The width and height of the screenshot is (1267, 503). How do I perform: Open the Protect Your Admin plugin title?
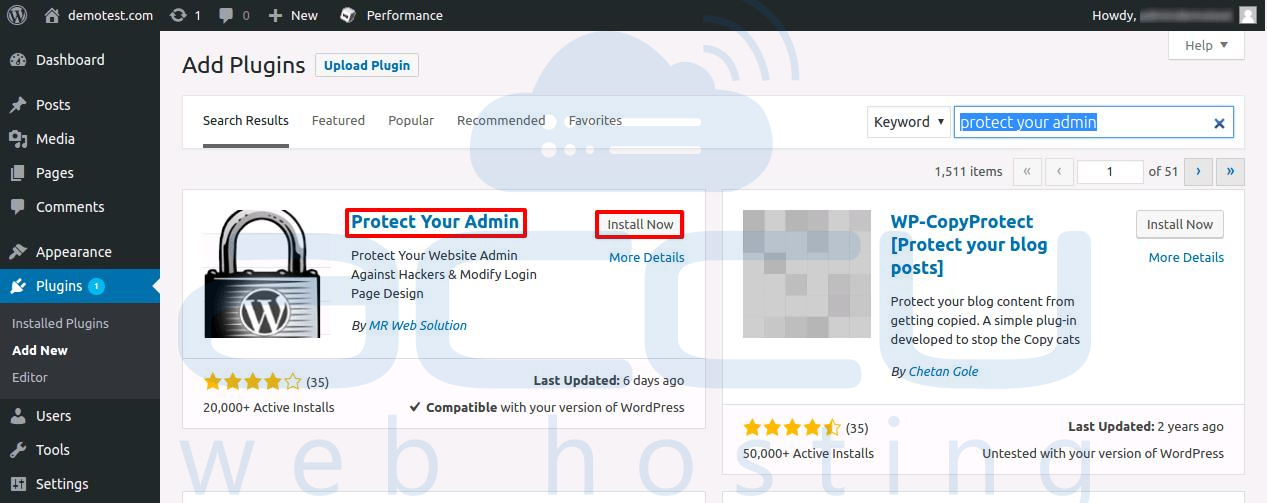435,222
